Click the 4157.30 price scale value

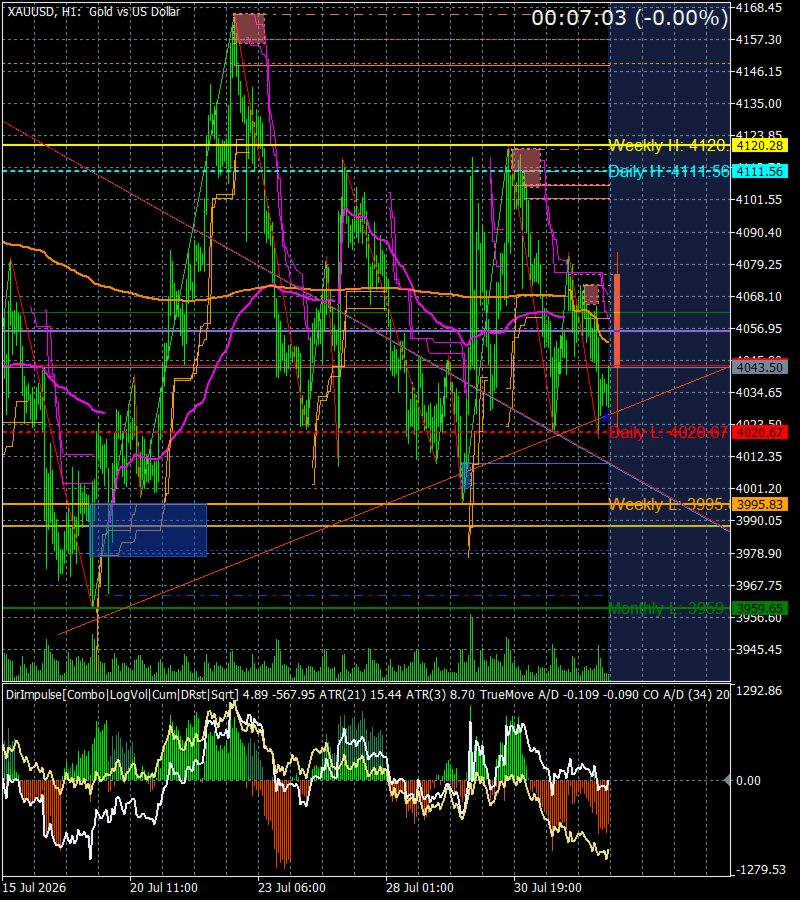[x=759, y=40]
